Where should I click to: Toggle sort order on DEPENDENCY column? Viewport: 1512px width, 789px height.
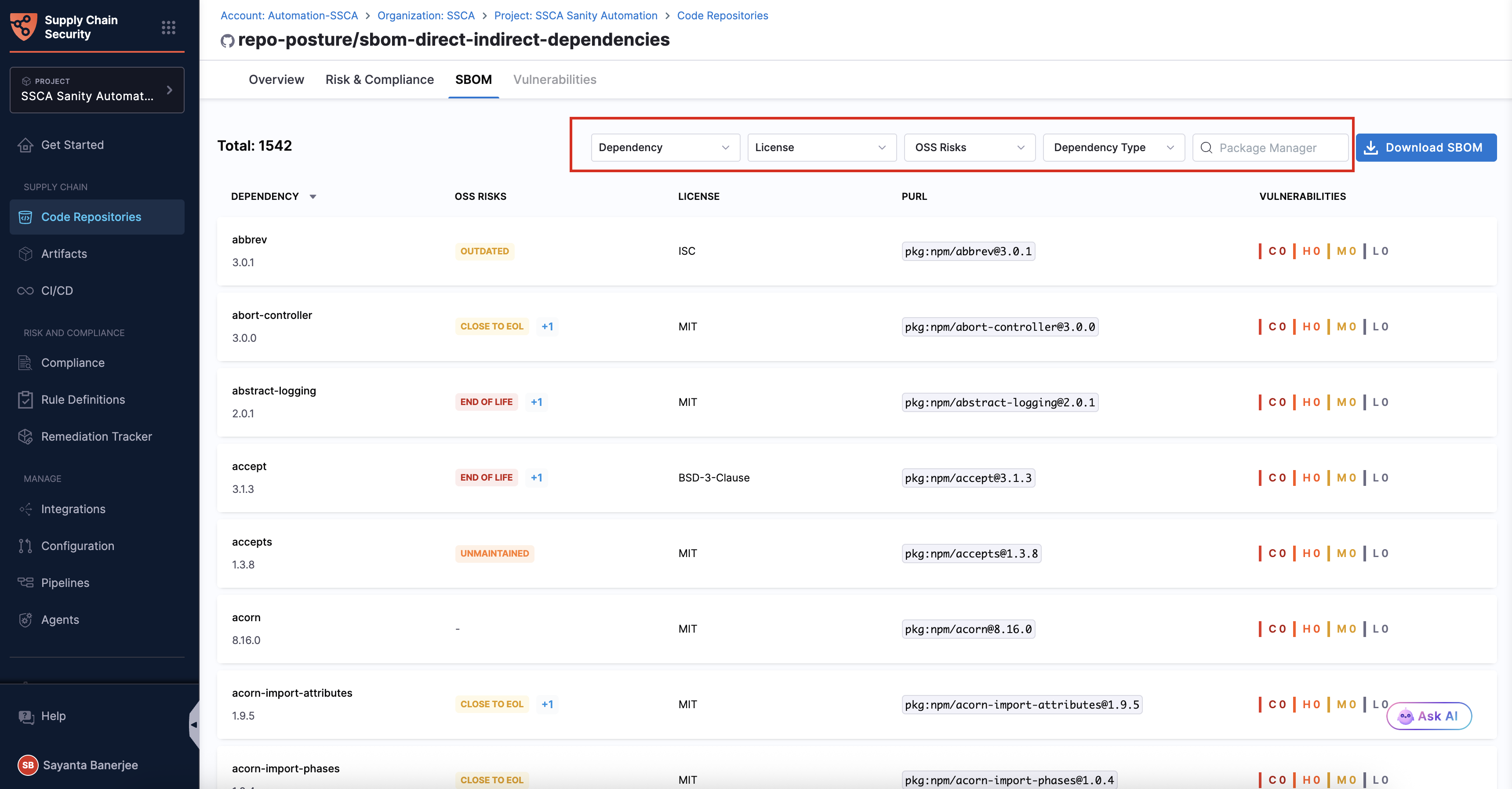[313, 196]
